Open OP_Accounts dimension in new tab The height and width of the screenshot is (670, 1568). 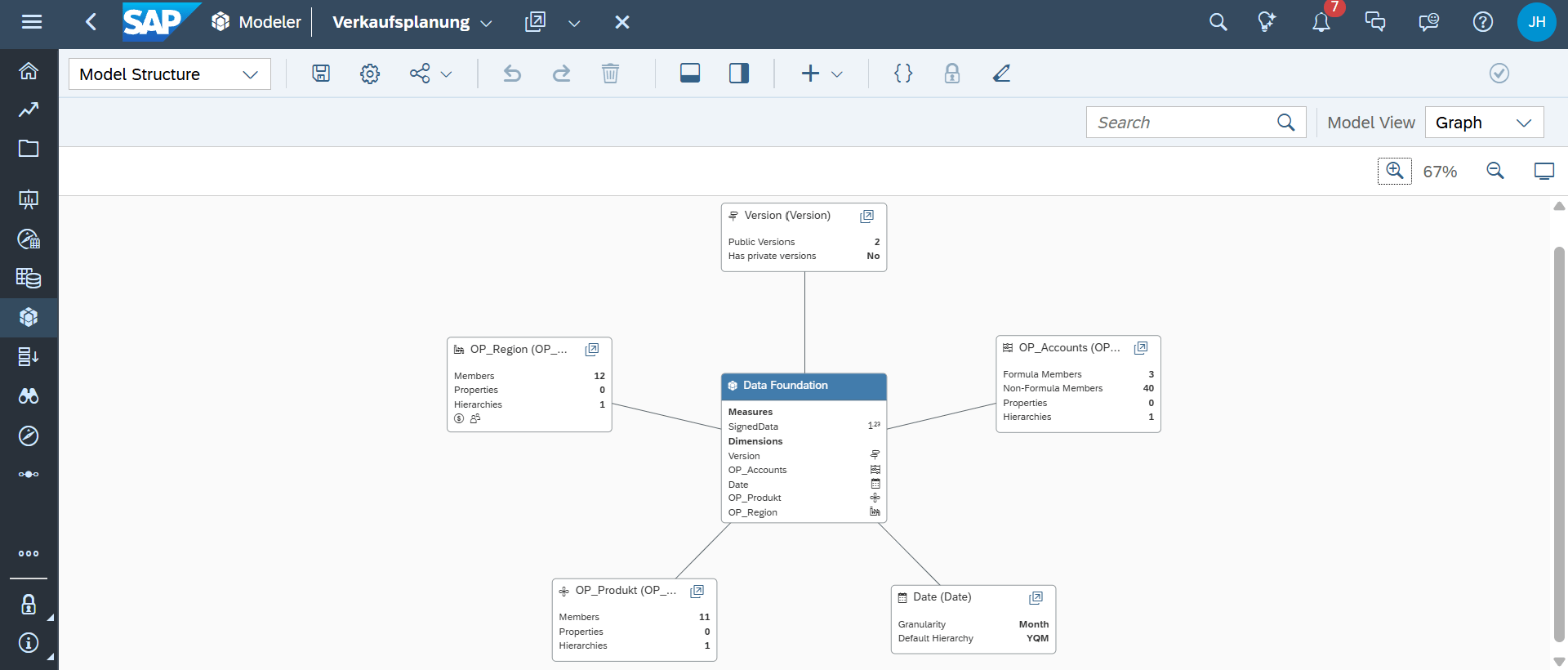tap(1141, 348)
